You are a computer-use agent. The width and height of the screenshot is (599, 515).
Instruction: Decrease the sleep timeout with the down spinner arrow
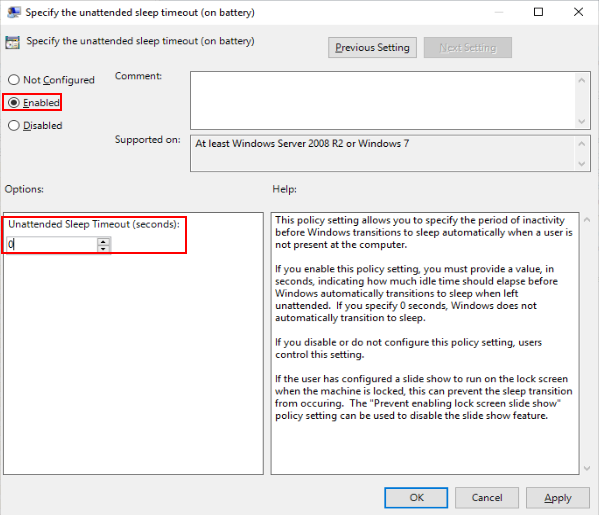pyautogui.click(x=103, y=248)
